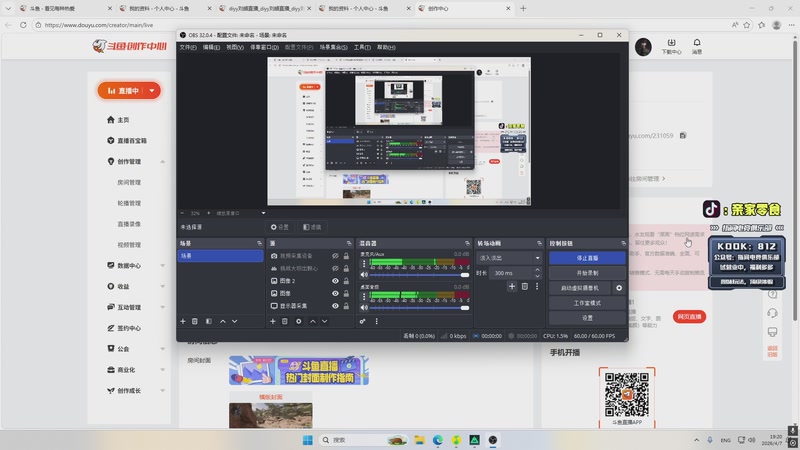This screenshot has height=450, width=800.
Task: Mute the Mic/Aux speaker icon
Action: tap(364, 274)
